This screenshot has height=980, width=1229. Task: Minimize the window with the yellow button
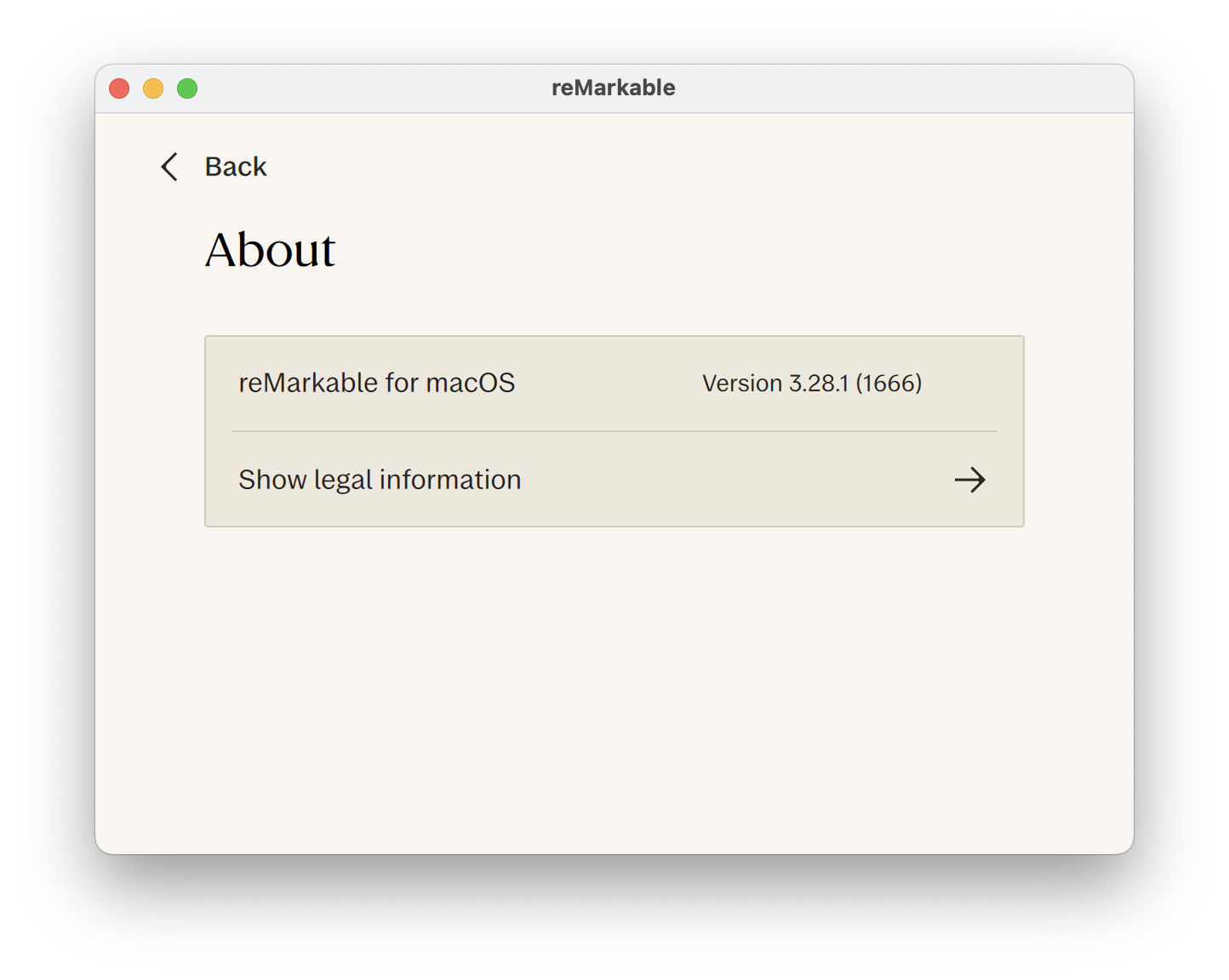[x=153, y=88]
